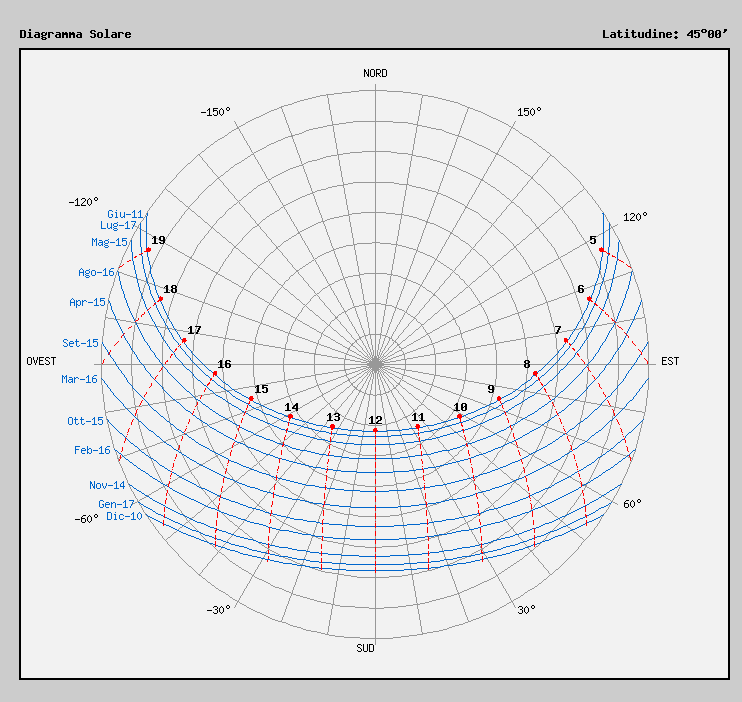Viewport: 742px width, 702px height.
Task: Click the Mar-16 date label
Action: tap(79, 379)
